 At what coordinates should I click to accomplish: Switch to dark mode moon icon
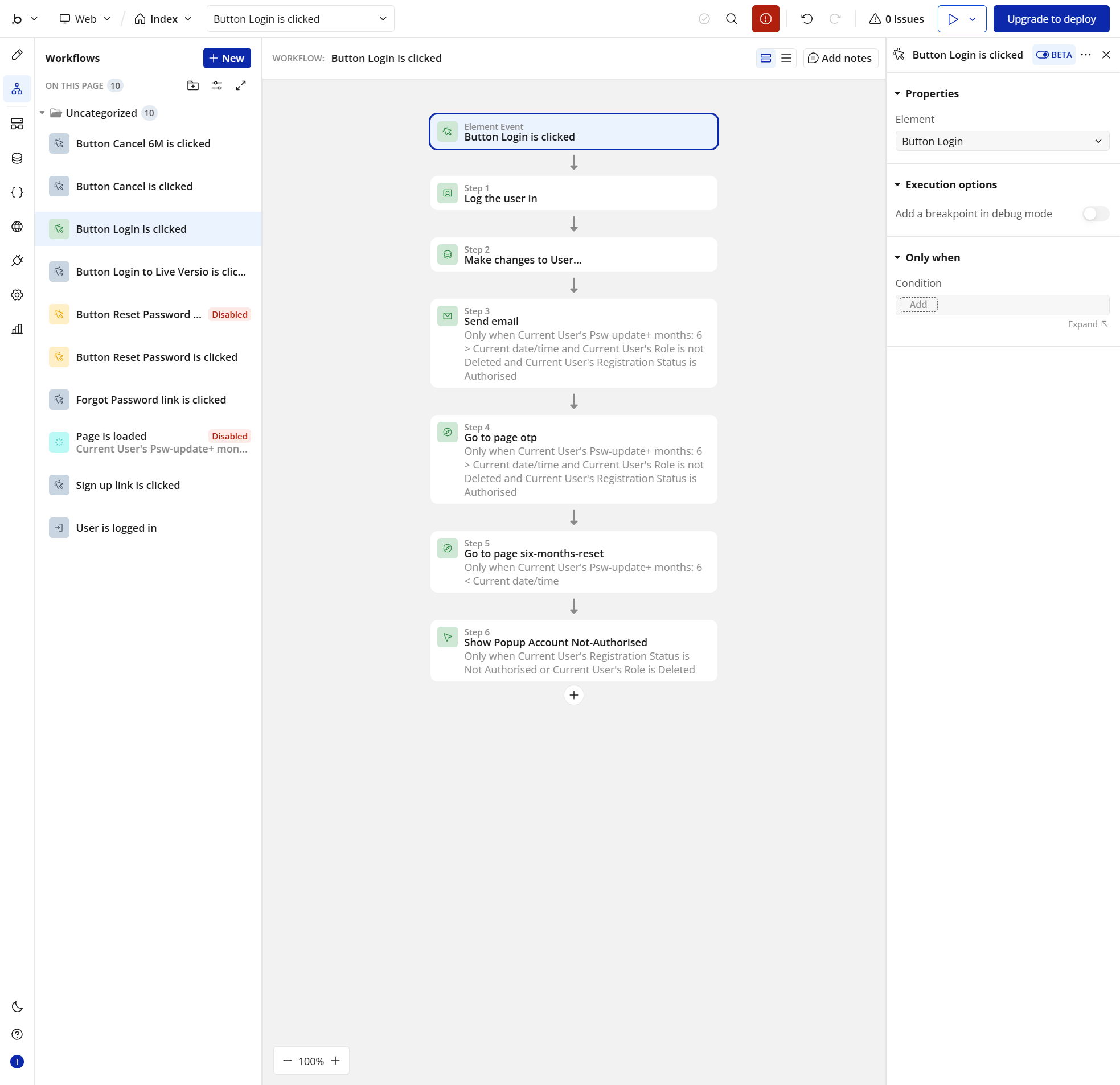tap(17, 1007)
